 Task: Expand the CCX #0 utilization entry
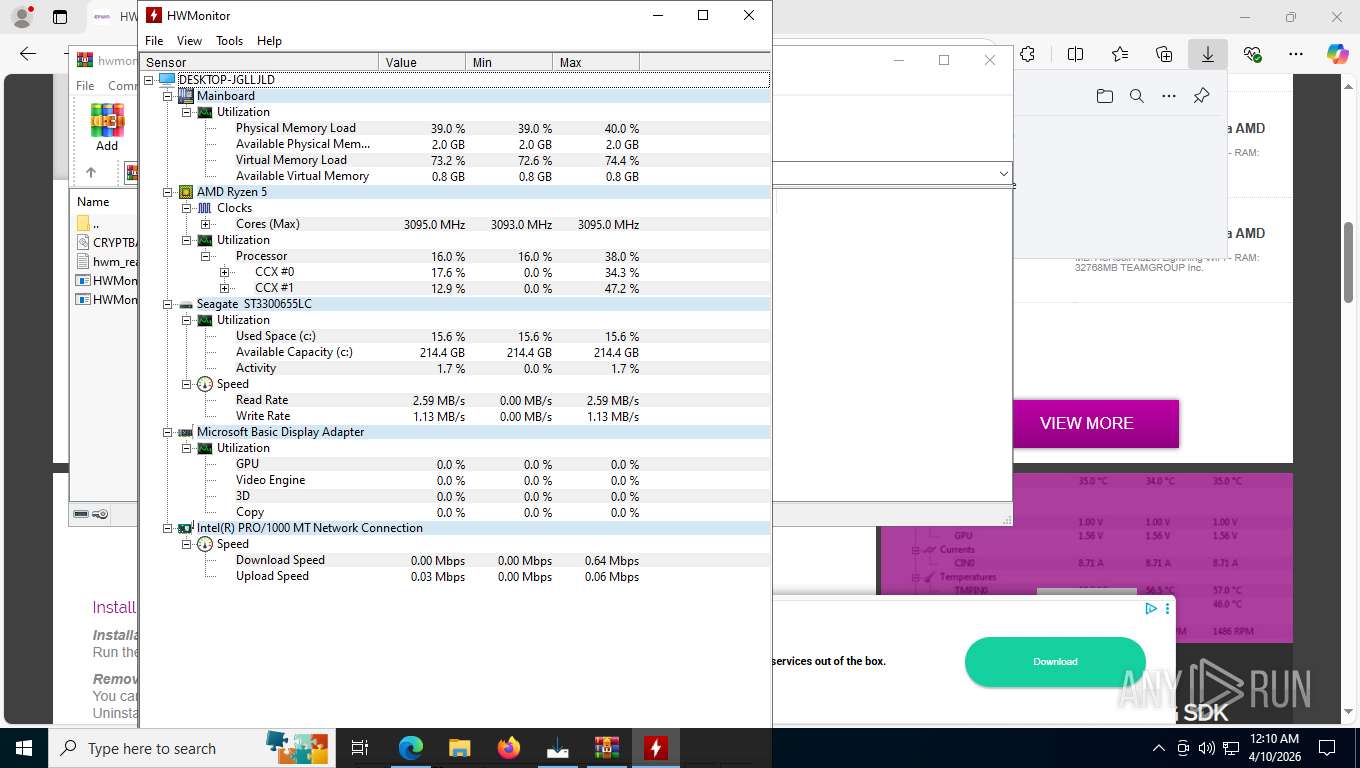click(225, 272)
